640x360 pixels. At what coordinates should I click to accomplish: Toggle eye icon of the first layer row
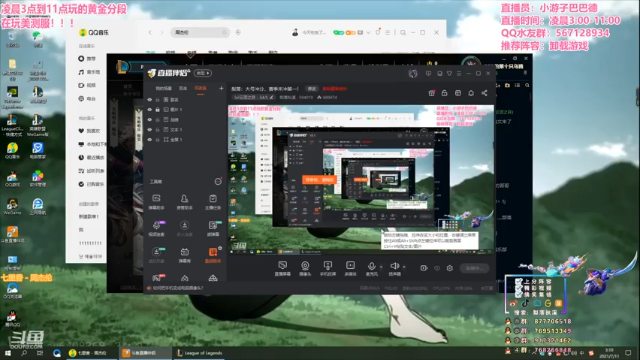(150, 100)
